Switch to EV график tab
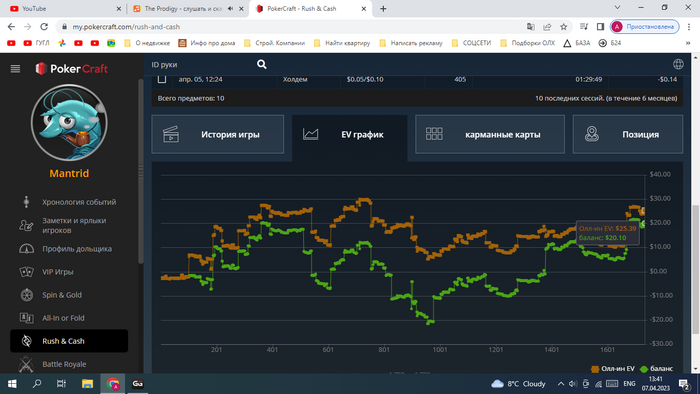The width and height of the screenshot is (700, 394). click(x=350, y=134)
